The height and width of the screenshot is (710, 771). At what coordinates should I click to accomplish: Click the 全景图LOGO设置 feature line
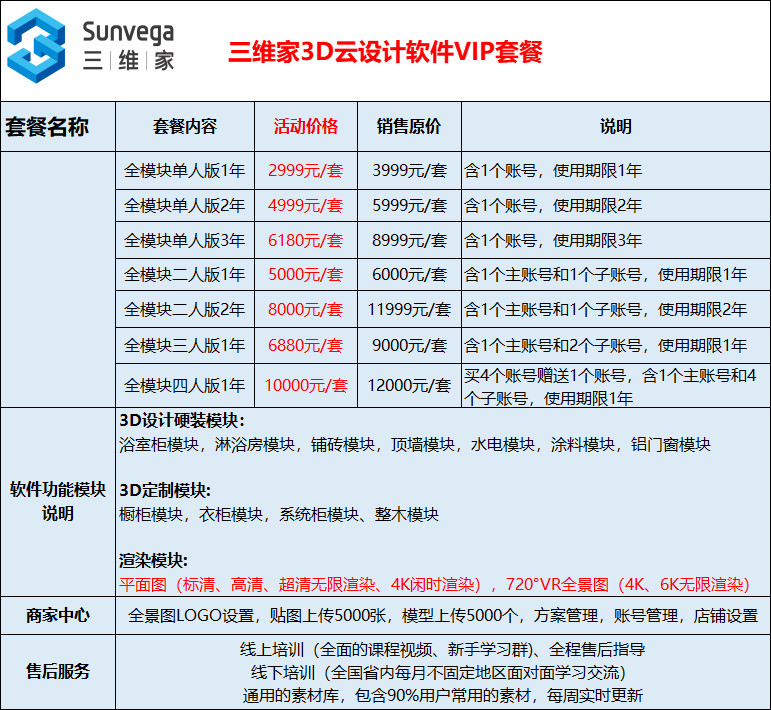[443, 616]
